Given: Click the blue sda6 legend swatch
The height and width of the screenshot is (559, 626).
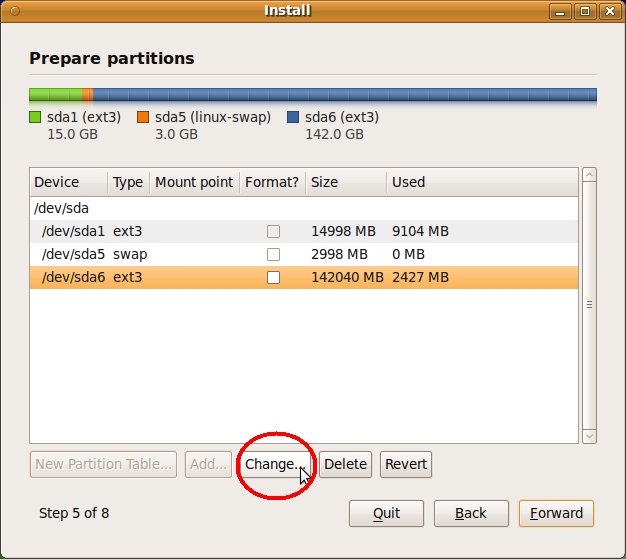Looking at the screenshot, I should 293,117.
